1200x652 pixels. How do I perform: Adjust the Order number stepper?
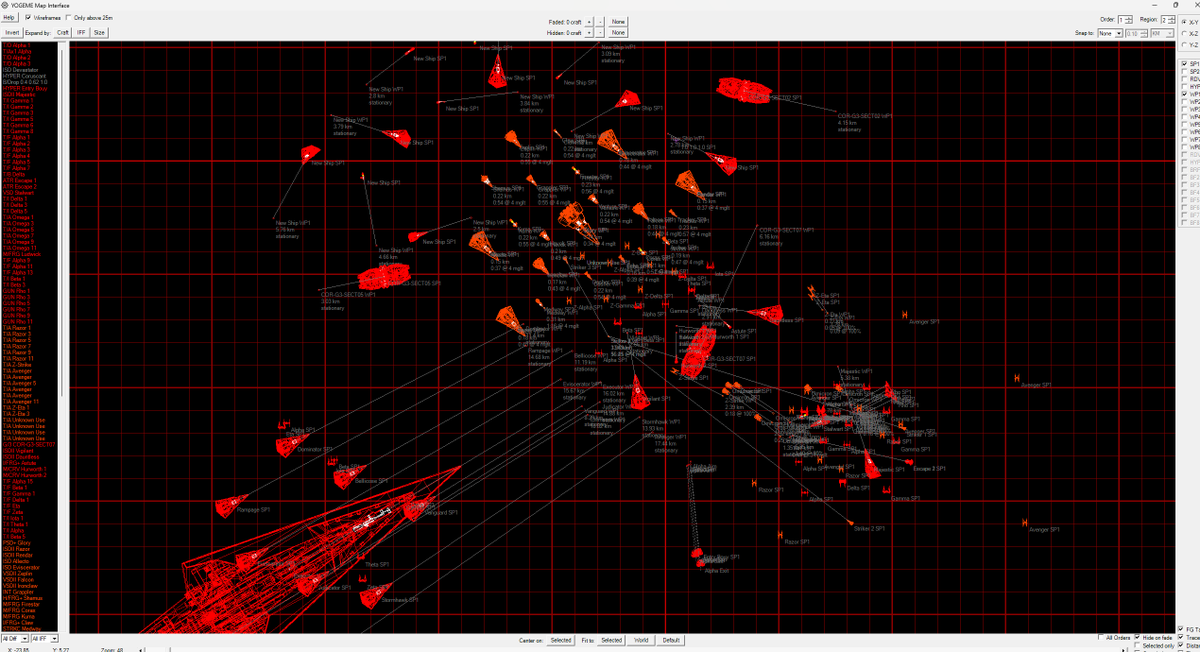(1127, 19)
